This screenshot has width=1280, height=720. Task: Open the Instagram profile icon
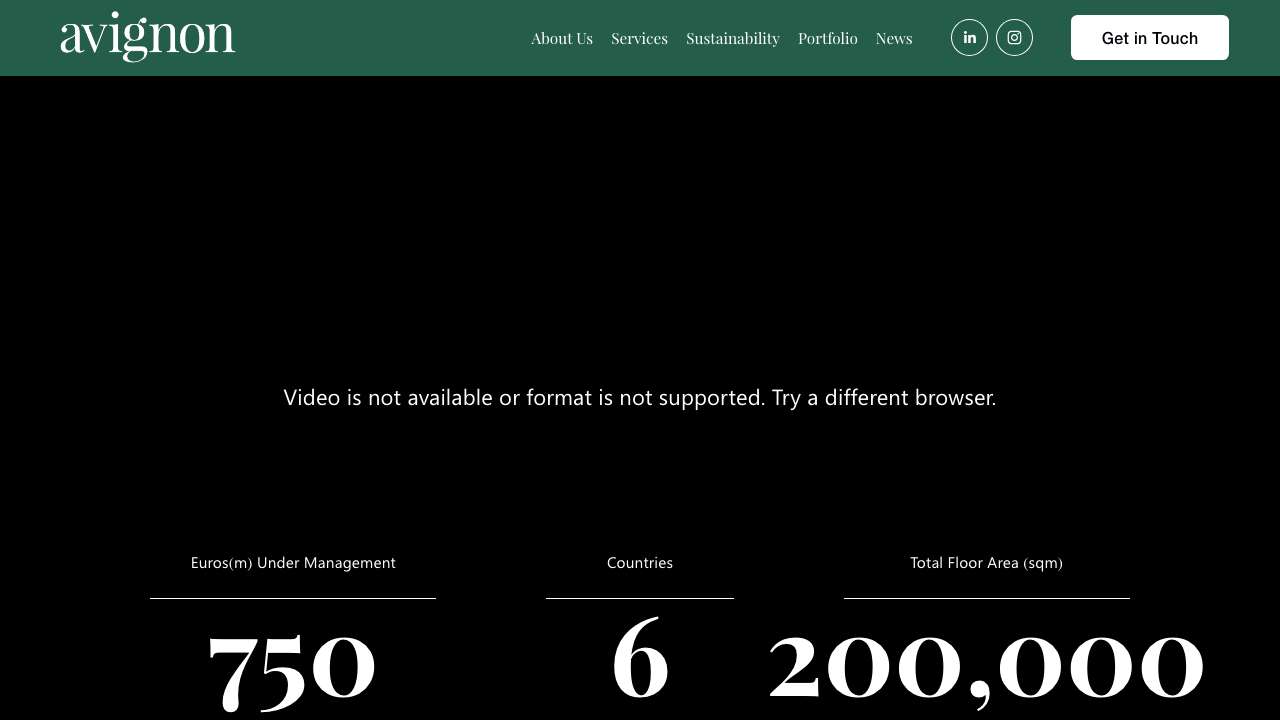point(1014,38)
